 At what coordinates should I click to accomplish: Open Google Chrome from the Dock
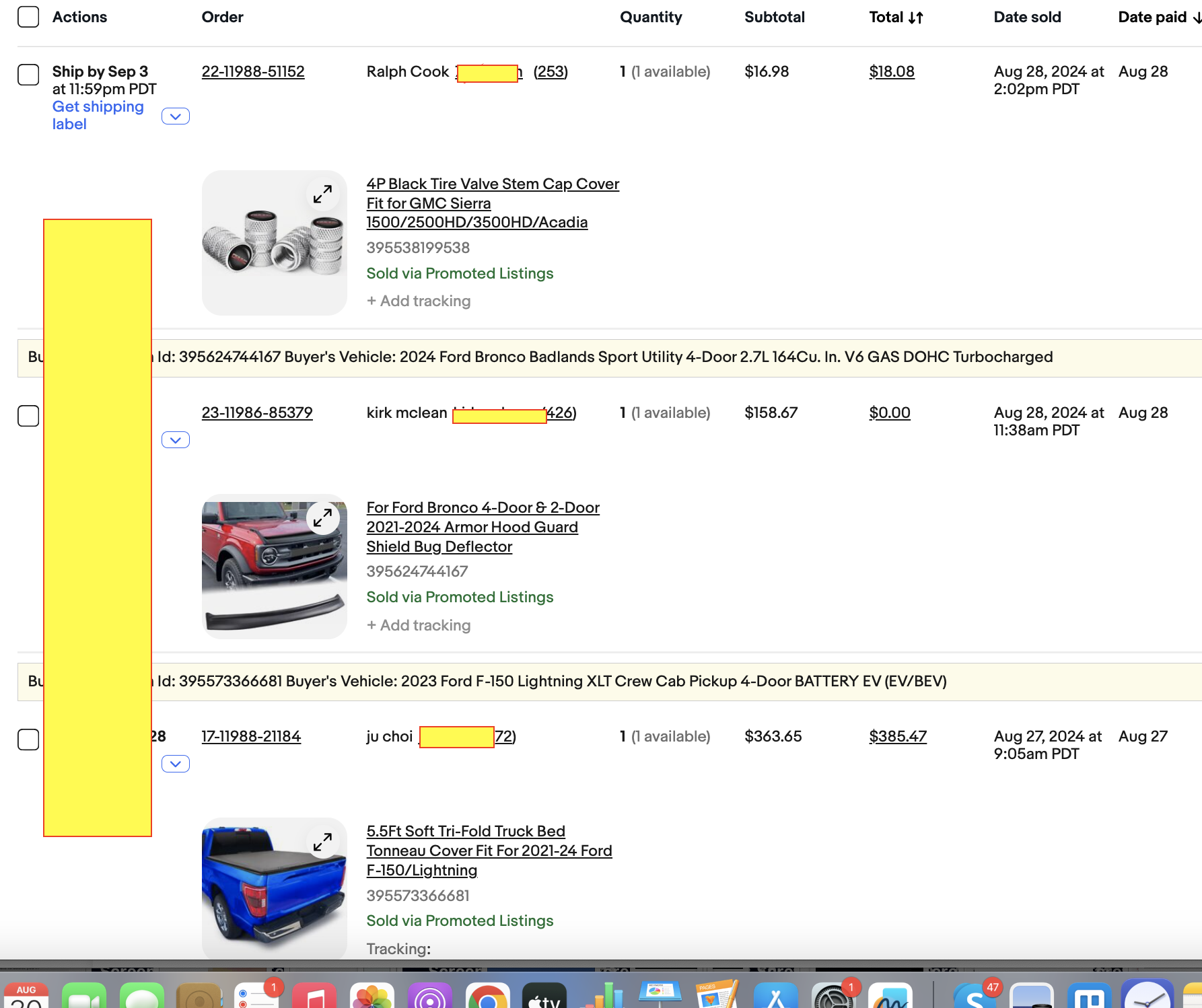489,998
